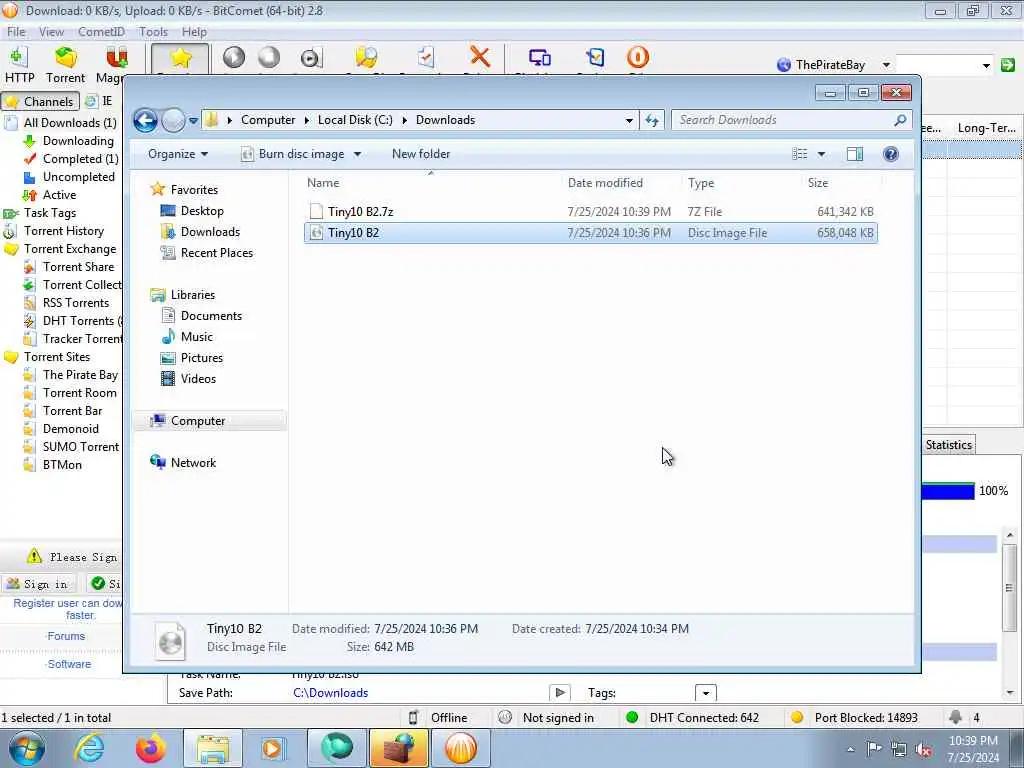Open the Windows Start button
Screen dimensions: 1024x768
click(26, 748)
